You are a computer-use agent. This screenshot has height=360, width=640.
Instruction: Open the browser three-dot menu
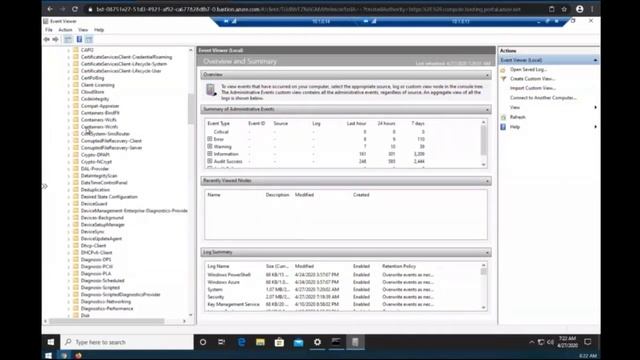(x=592, y=9)
